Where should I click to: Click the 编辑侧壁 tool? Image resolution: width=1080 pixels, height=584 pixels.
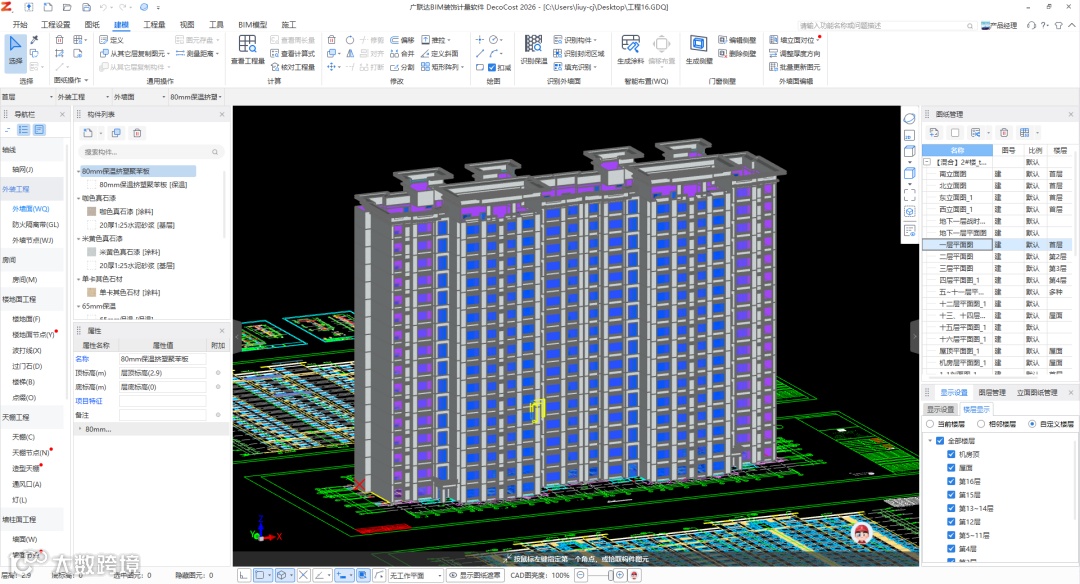coord(737,40)
